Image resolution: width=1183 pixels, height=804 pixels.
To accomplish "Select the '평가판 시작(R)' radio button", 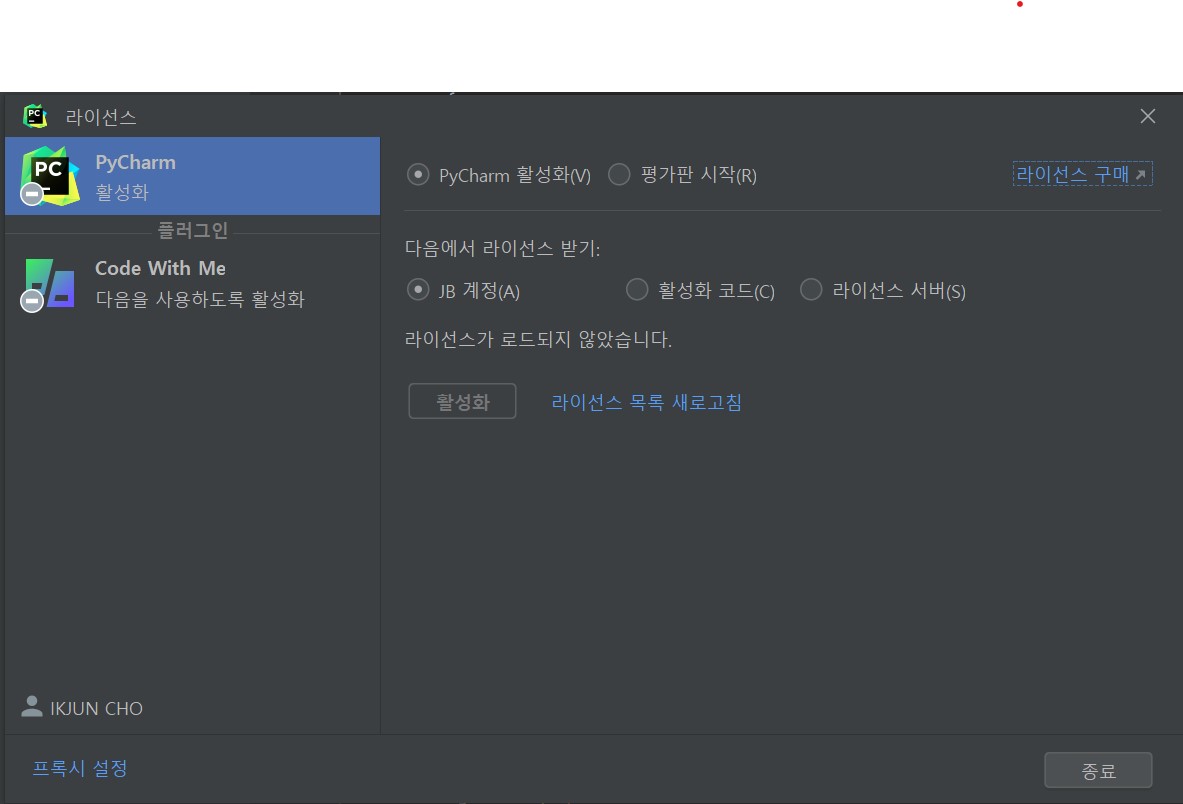I will (x=619, y=175).
